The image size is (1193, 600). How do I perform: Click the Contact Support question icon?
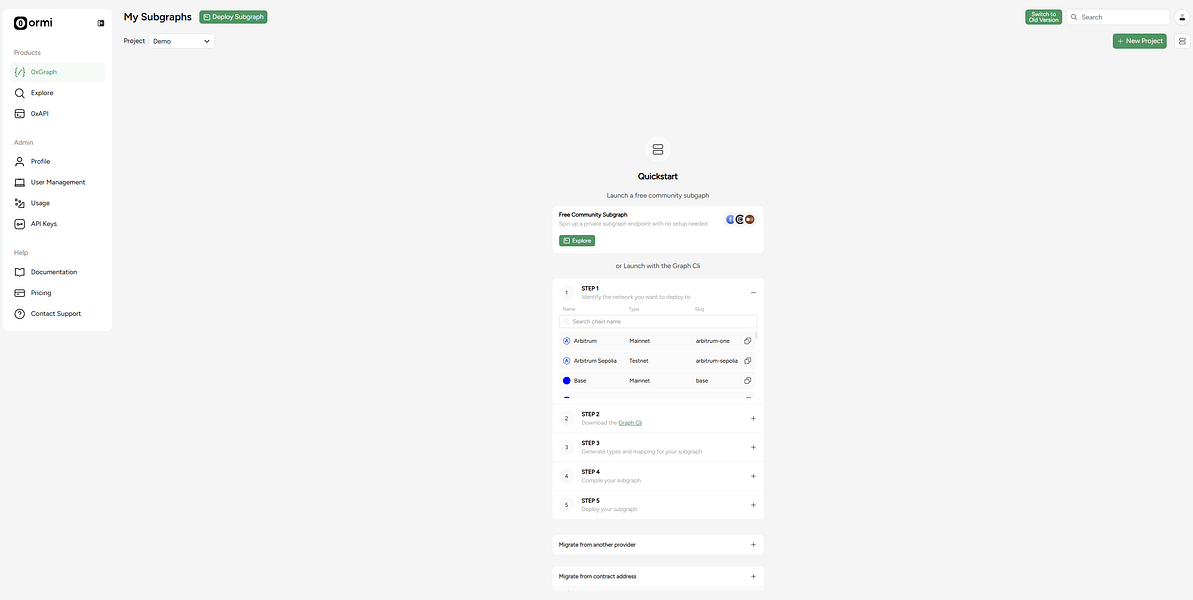pos(20,313)
